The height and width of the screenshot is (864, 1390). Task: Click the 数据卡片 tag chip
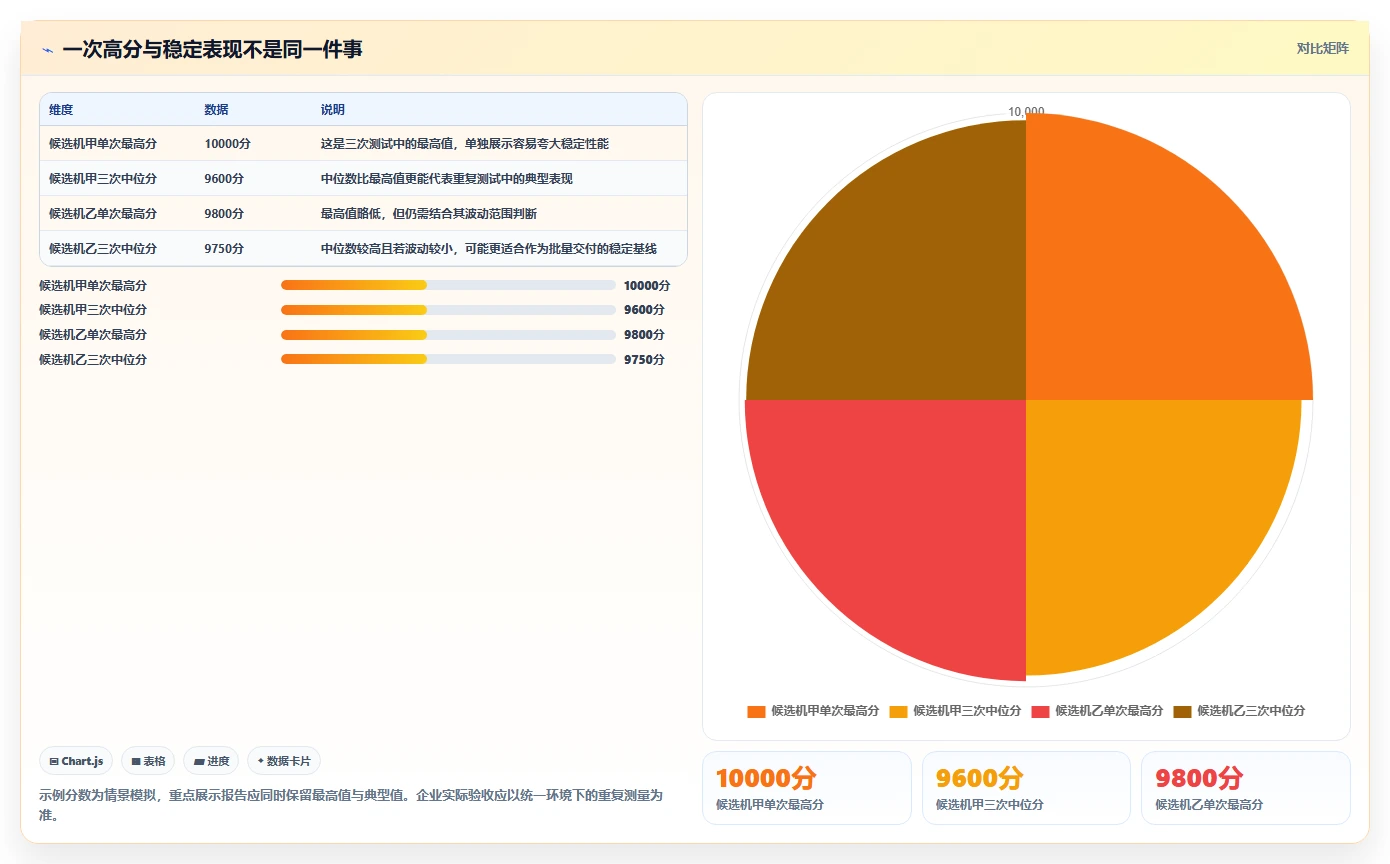click(x=284, y=761)
